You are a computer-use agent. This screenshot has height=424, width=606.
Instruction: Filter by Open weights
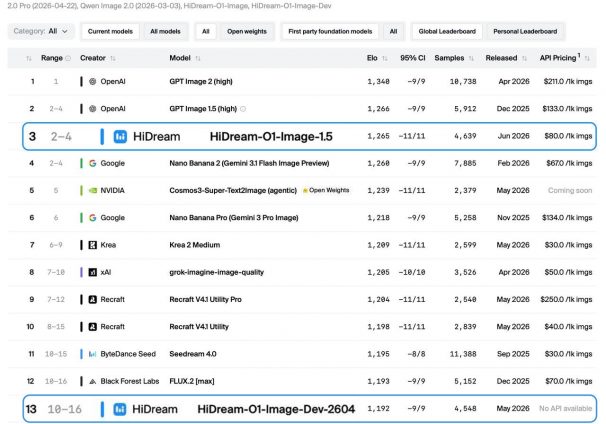tap(247, 31)
